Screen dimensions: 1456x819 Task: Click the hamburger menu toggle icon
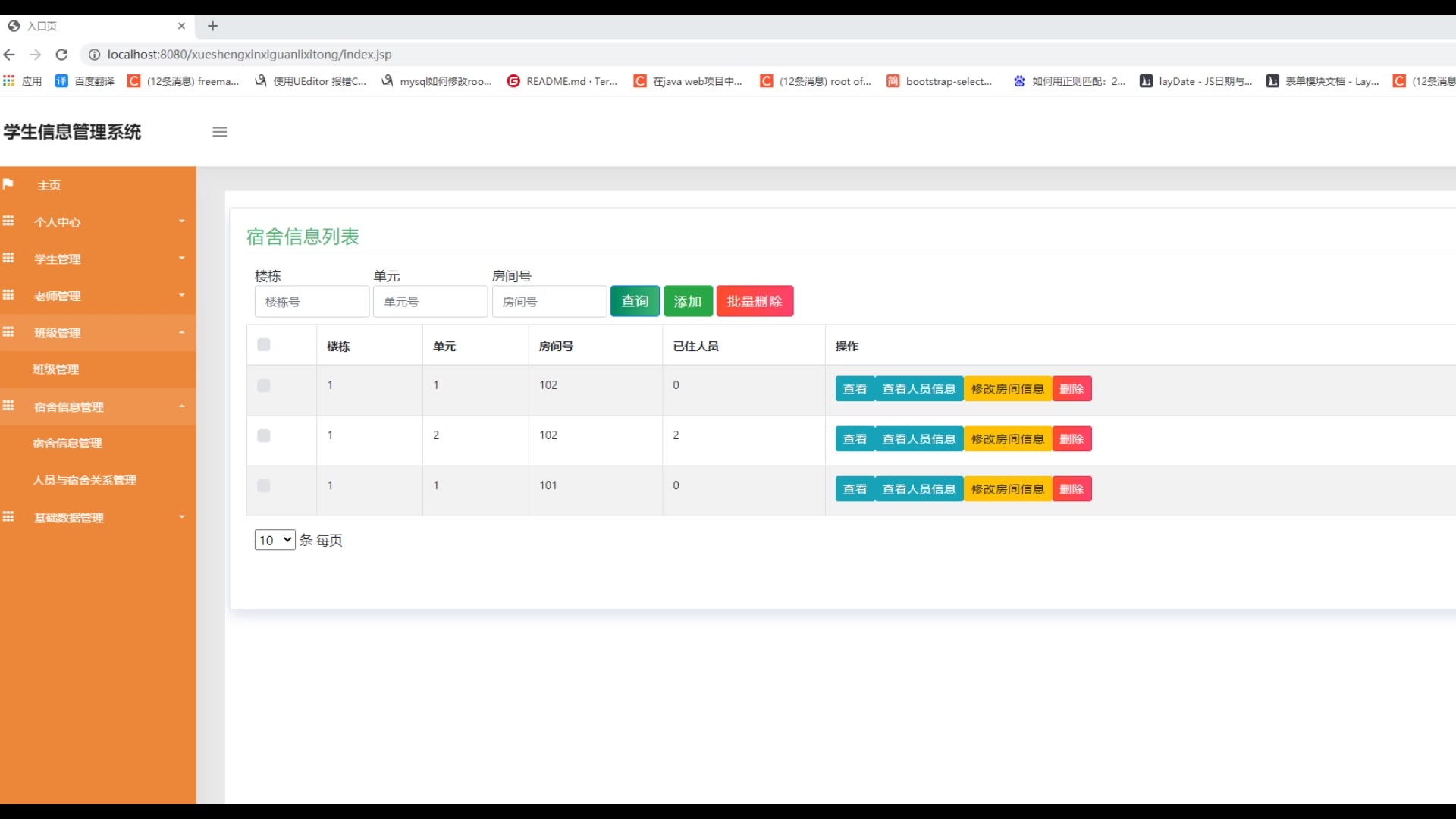(x=220, y=132)
